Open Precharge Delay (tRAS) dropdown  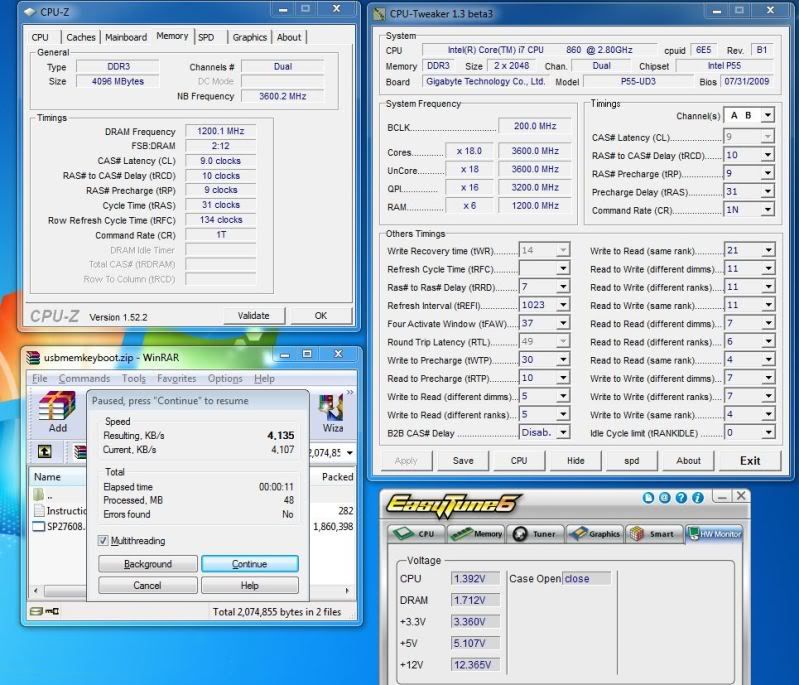(x=767, y=192)
